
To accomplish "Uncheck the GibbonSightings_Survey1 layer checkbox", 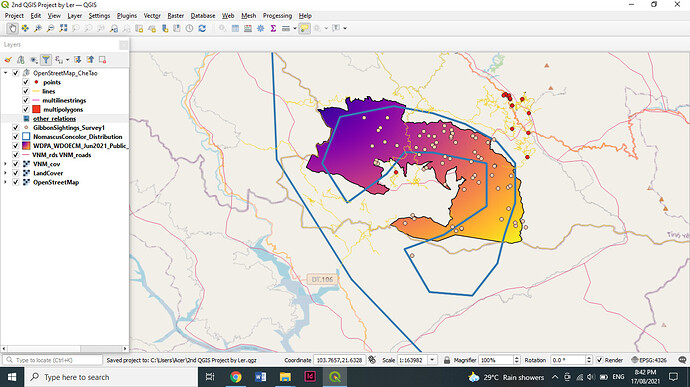I will 16,128.
